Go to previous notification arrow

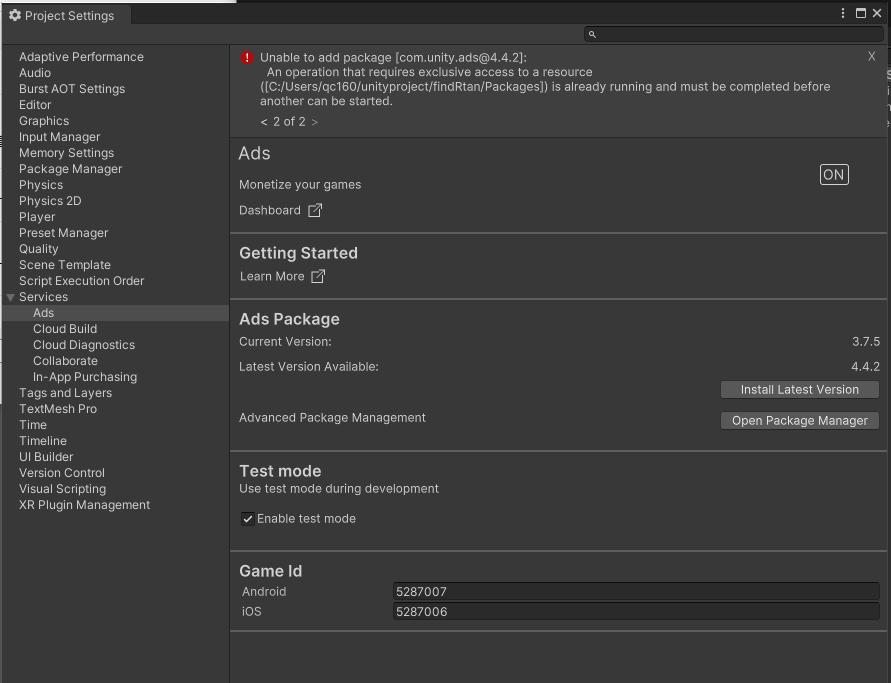point(264,122)
